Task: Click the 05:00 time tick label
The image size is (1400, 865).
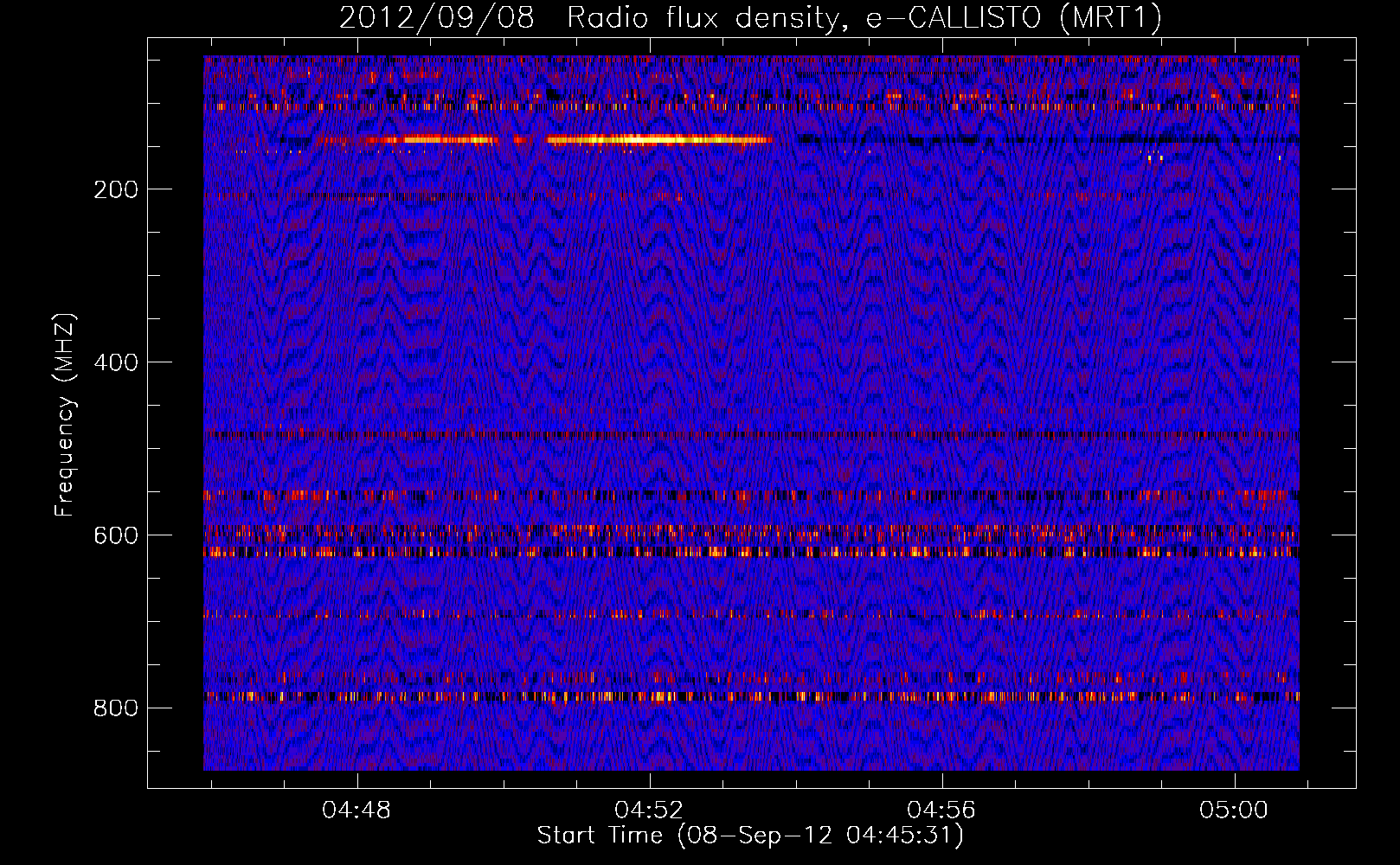Action: [x=1234, y=811]
